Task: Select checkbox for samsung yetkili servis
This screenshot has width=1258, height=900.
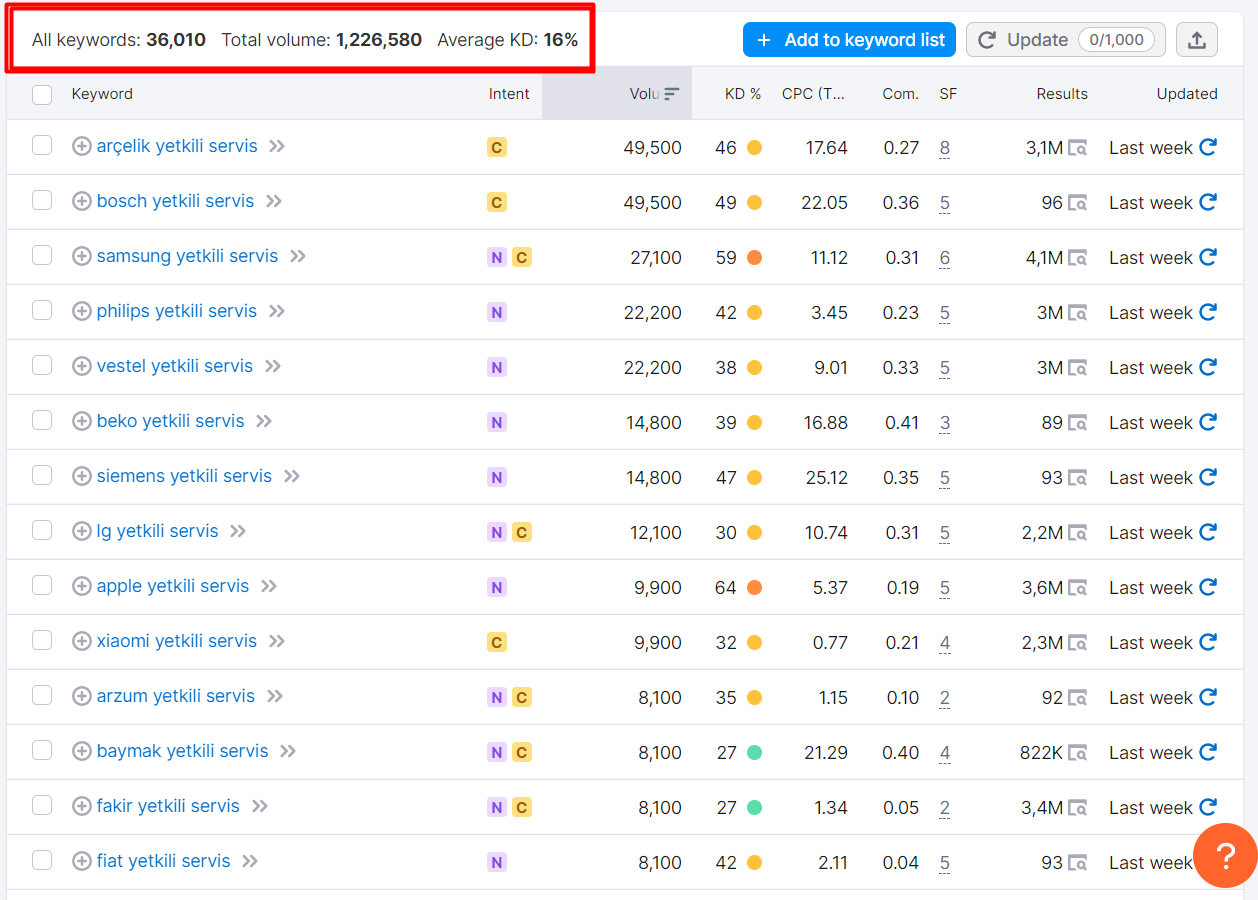Action: click(42, 256)
